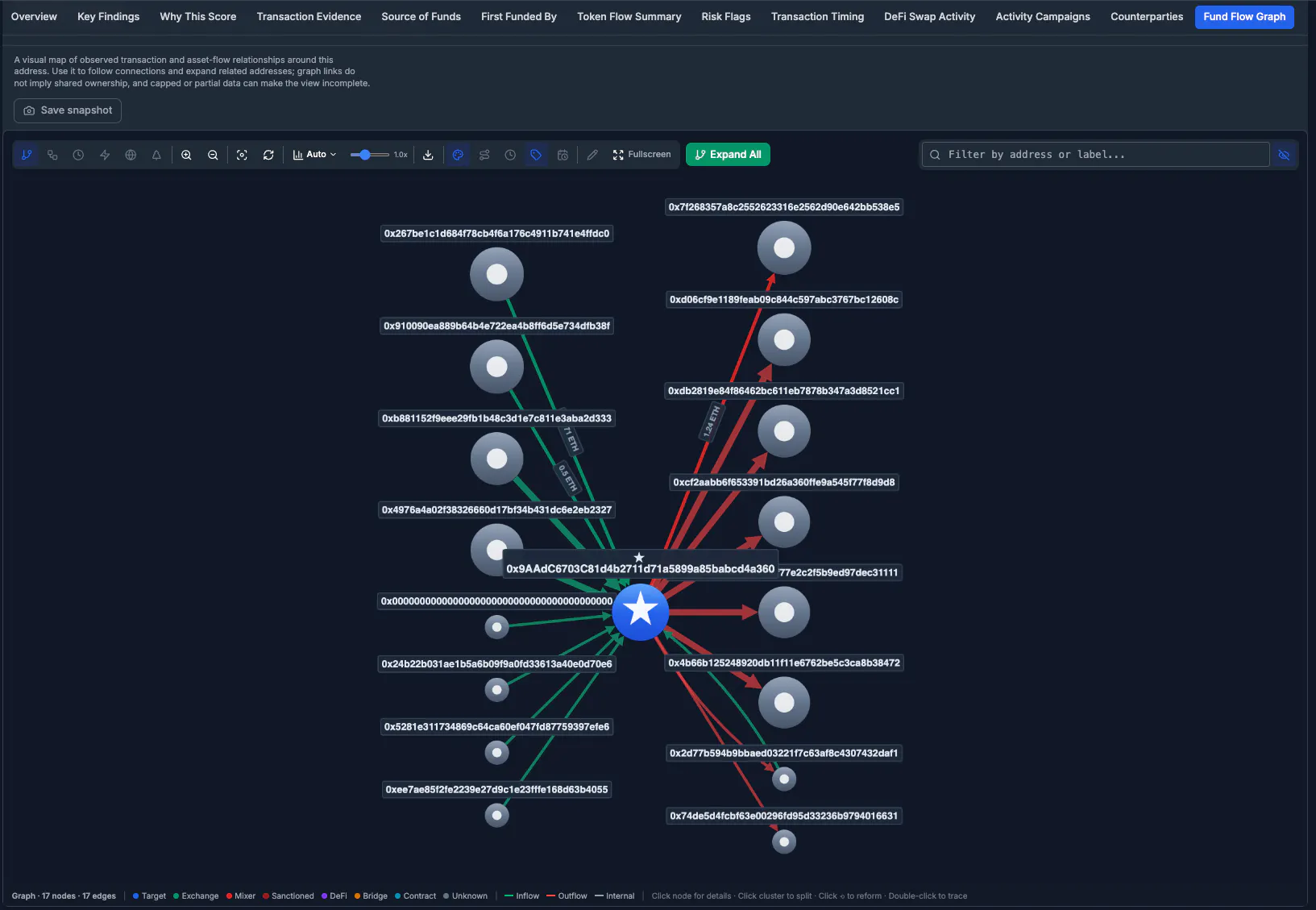
Task: Open the Key Findings tab
Action: (x=108, y=17)
